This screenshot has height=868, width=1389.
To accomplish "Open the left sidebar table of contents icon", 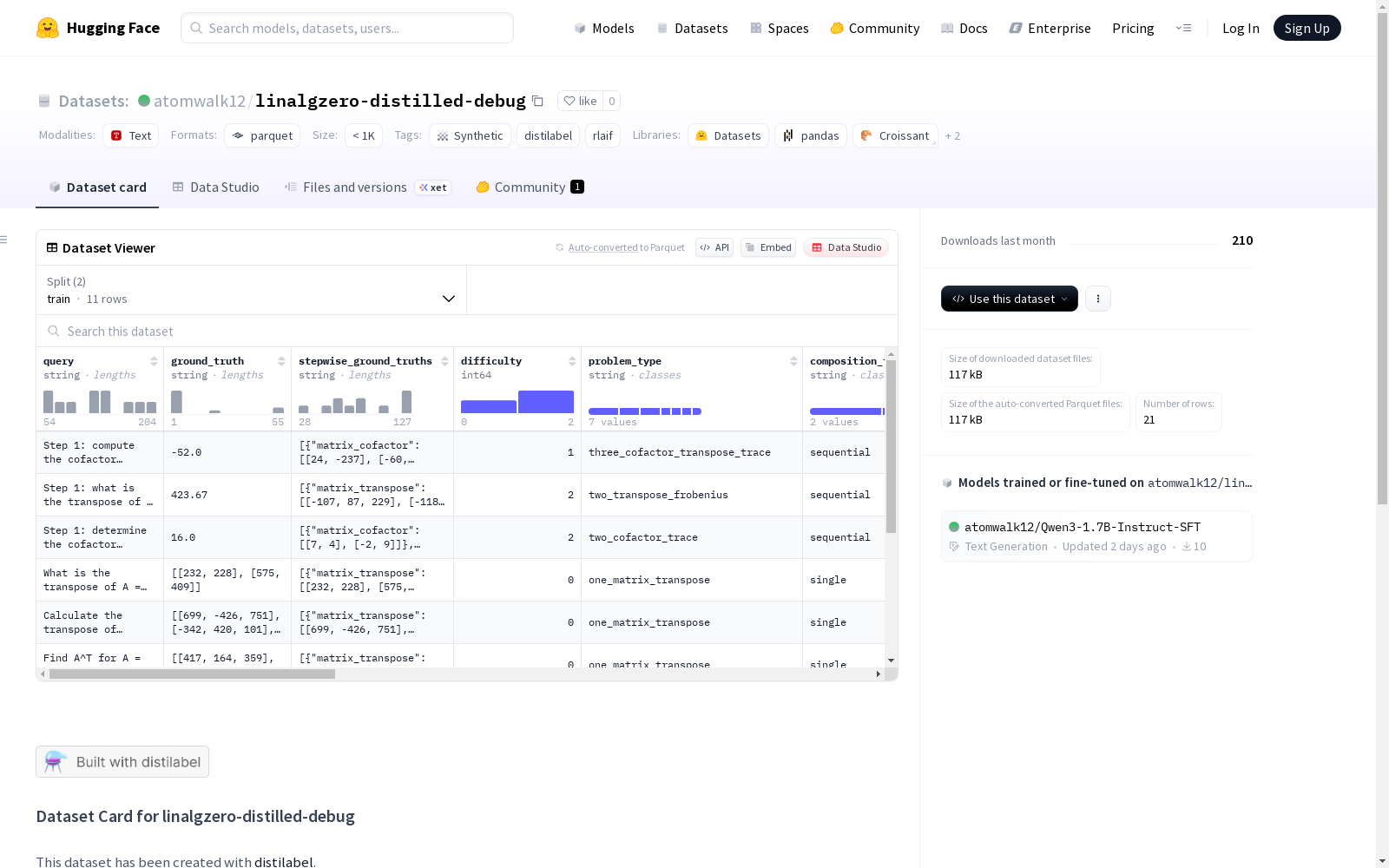I will 4,240.
